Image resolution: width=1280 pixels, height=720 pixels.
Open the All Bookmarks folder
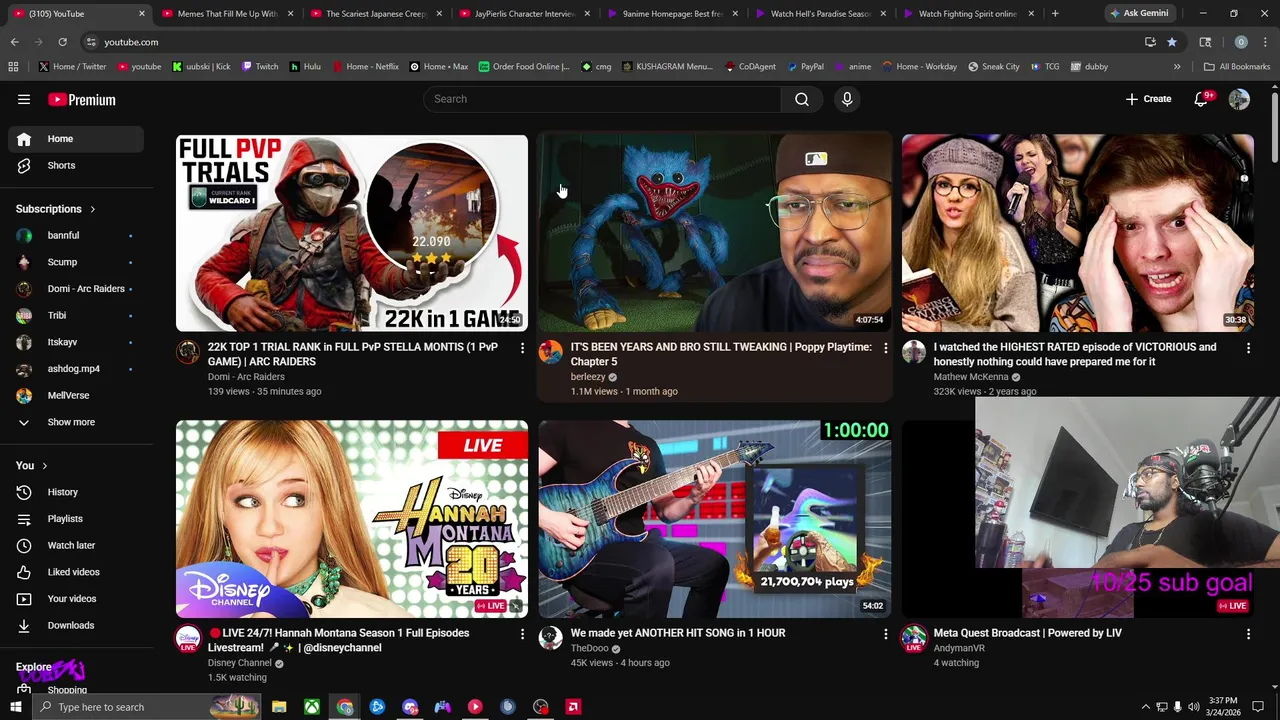pos(1237,66)
